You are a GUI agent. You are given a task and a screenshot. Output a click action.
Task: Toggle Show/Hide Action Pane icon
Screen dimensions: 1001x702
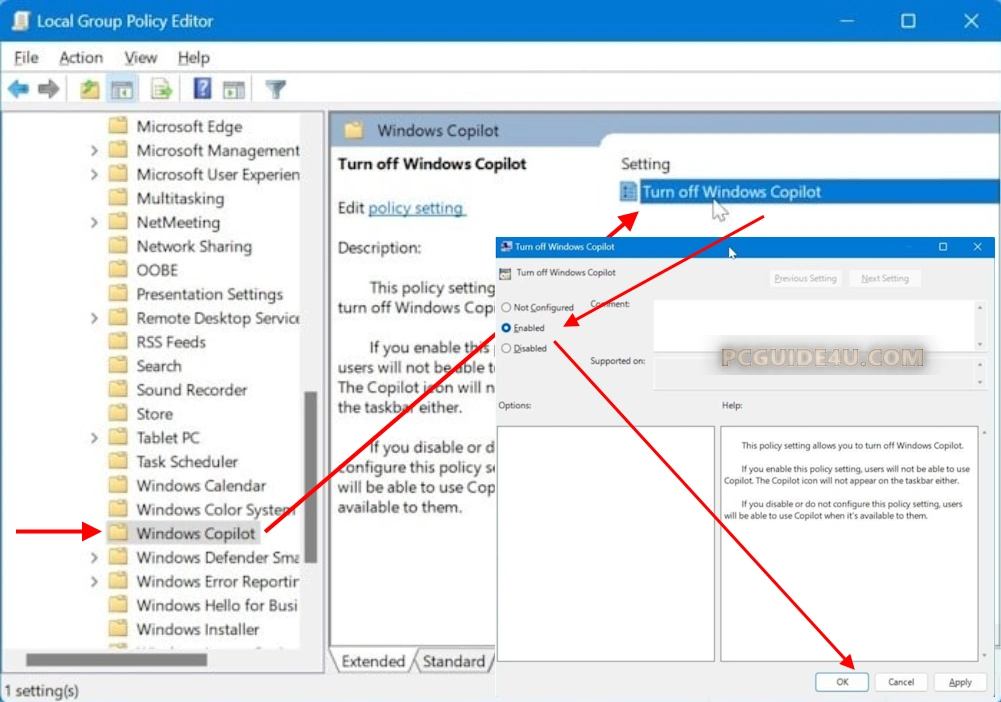(x=233, y=90)
